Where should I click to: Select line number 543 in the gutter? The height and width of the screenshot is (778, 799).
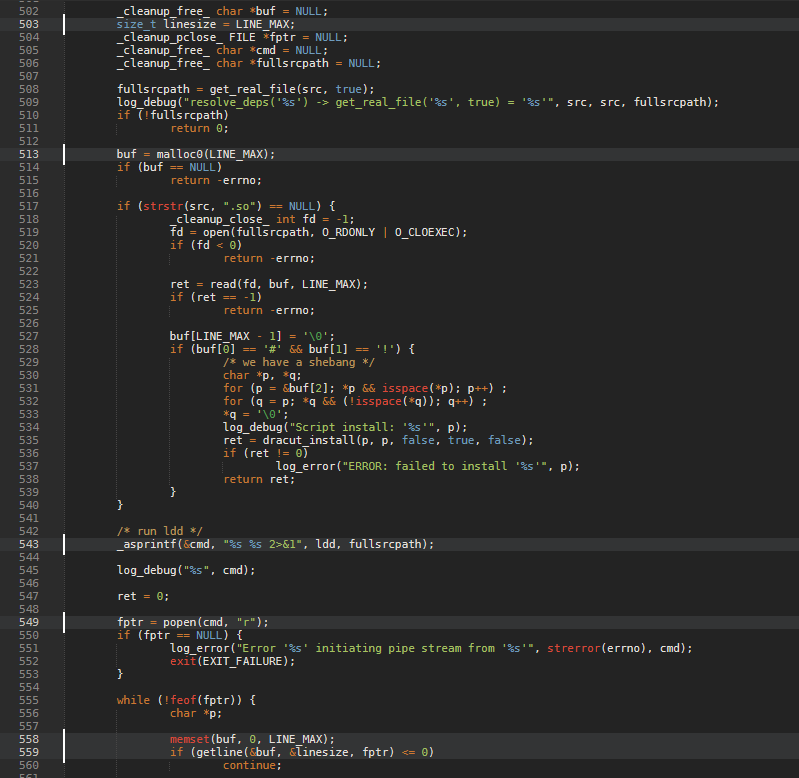click(x=28, y=544)
